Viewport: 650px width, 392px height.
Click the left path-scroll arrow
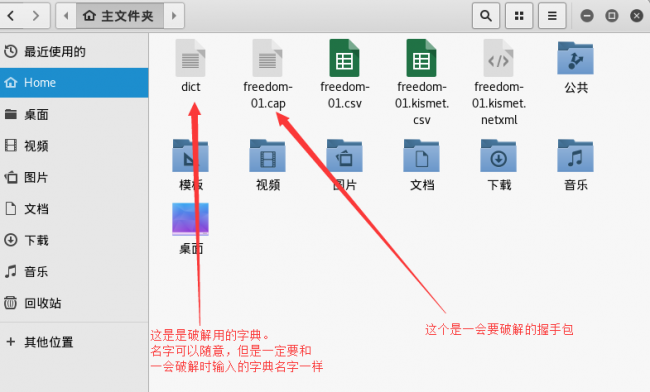click(66, 16)
